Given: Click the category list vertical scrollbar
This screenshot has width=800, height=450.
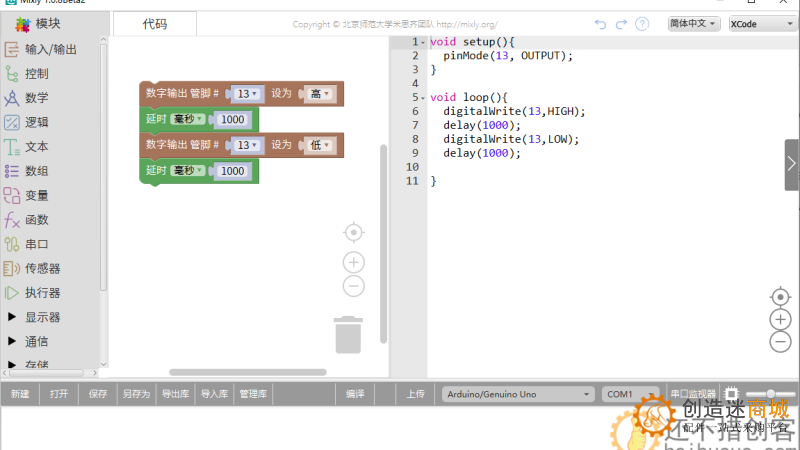Looking at the screenshot, I should tap(104, 167).
